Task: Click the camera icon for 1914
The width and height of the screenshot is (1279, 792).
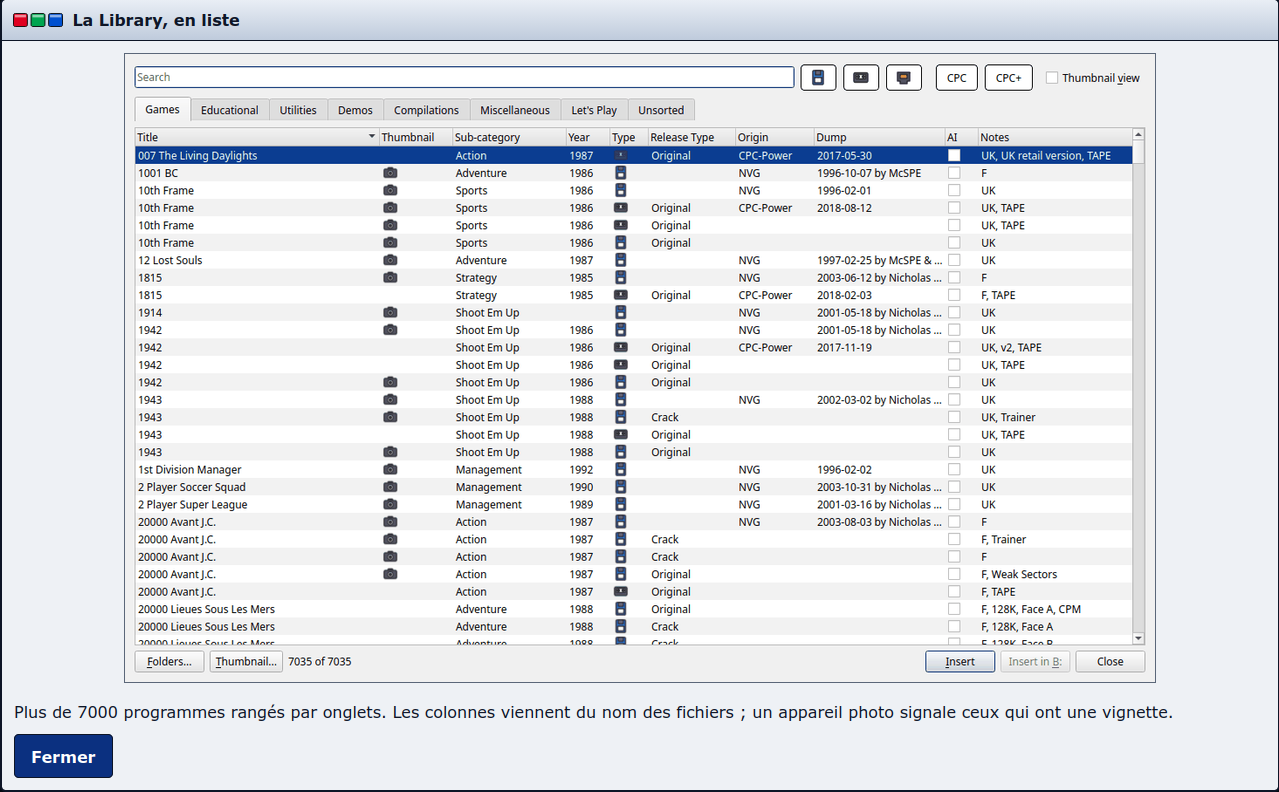Action: pos(390,312)
